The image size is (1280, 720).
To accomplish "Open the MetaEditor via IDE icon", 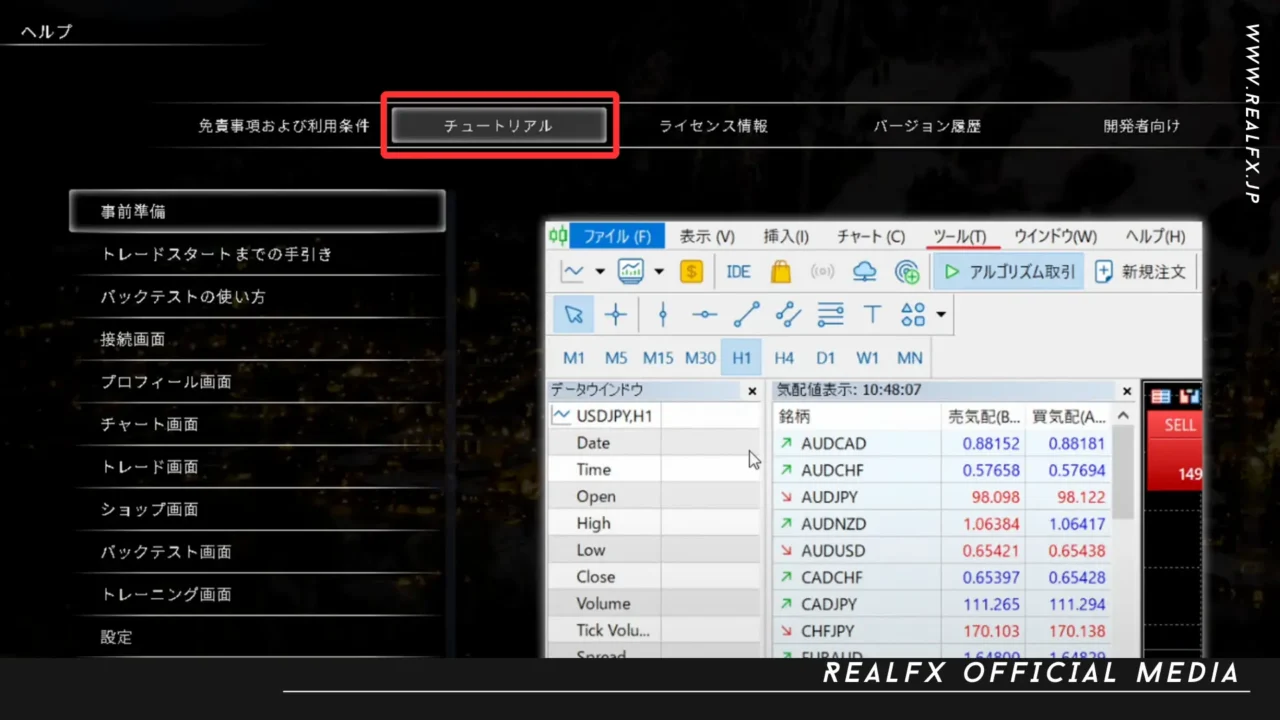I will [738, 271].
